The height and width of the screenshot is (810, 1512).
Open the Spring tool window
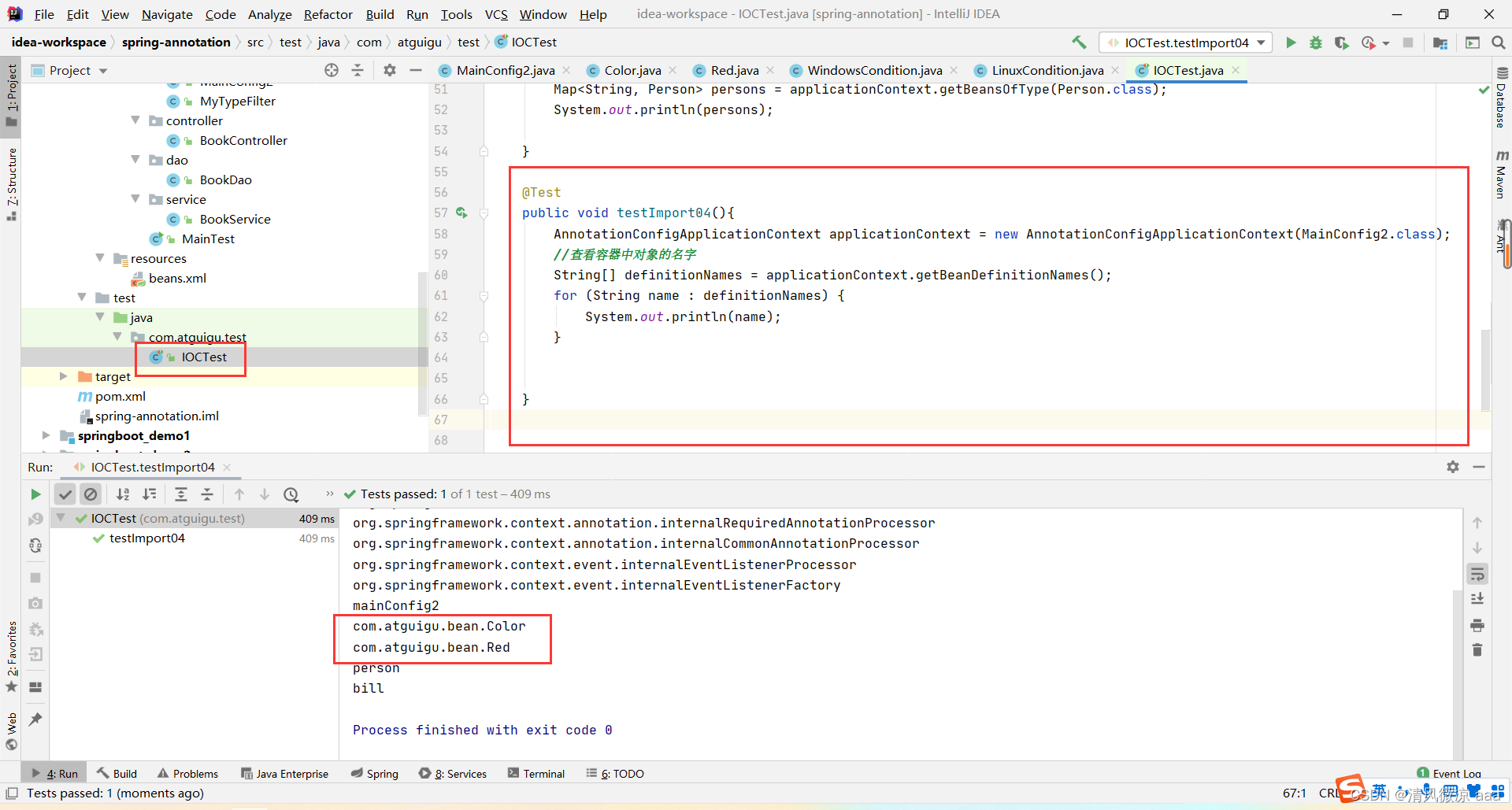pos(375,774)
